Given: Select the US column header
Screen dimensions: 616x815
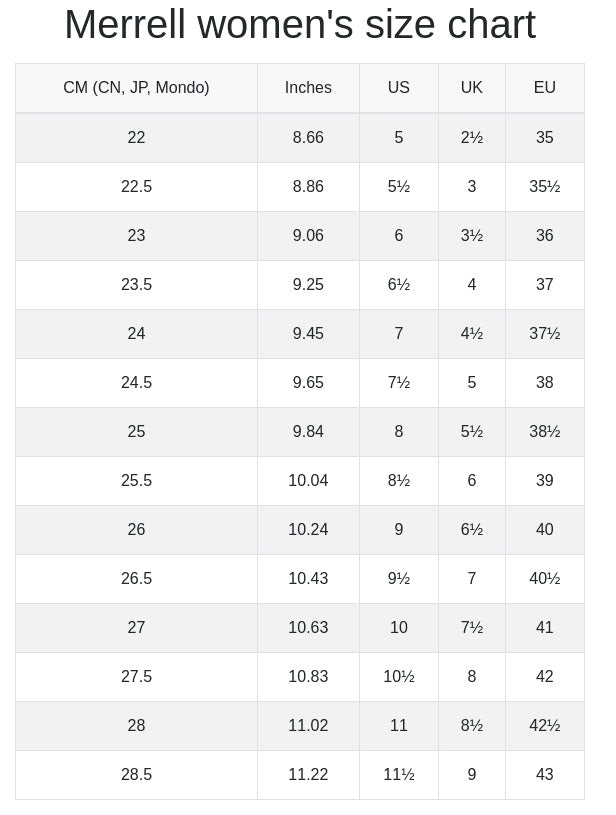Looking at the screenshot, I should (399, 87).
